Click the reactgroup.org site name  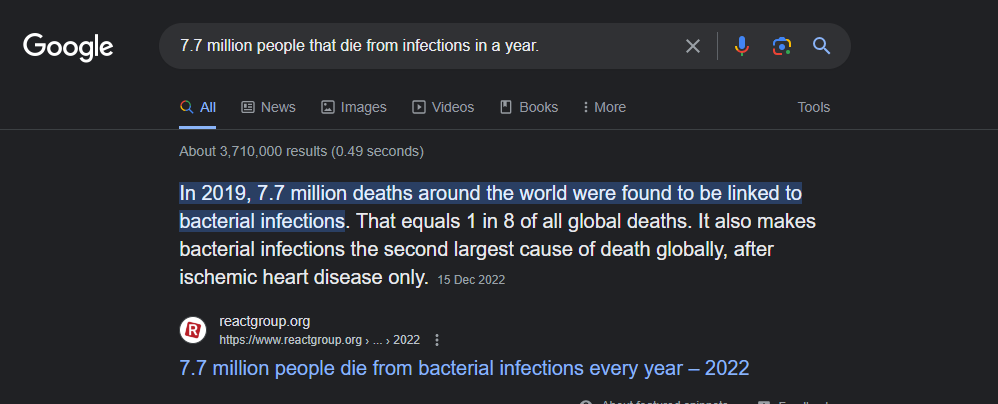pos(265,321)
